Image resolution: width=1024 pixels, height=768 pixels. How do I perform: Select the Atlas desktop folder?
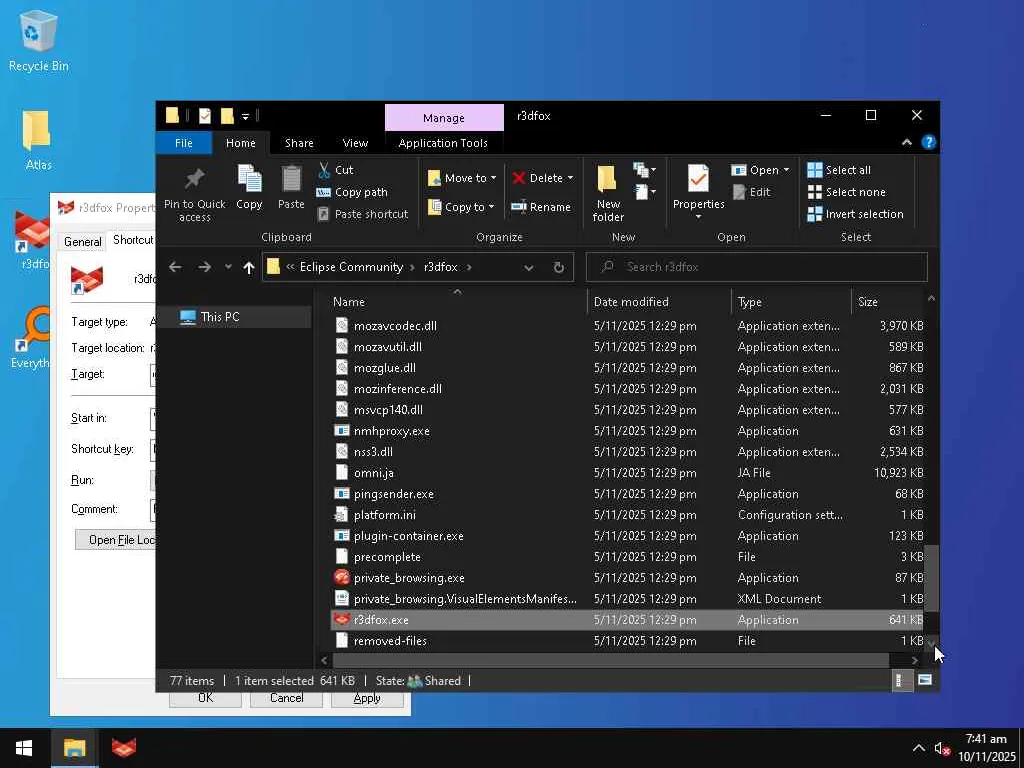[38, 140]
